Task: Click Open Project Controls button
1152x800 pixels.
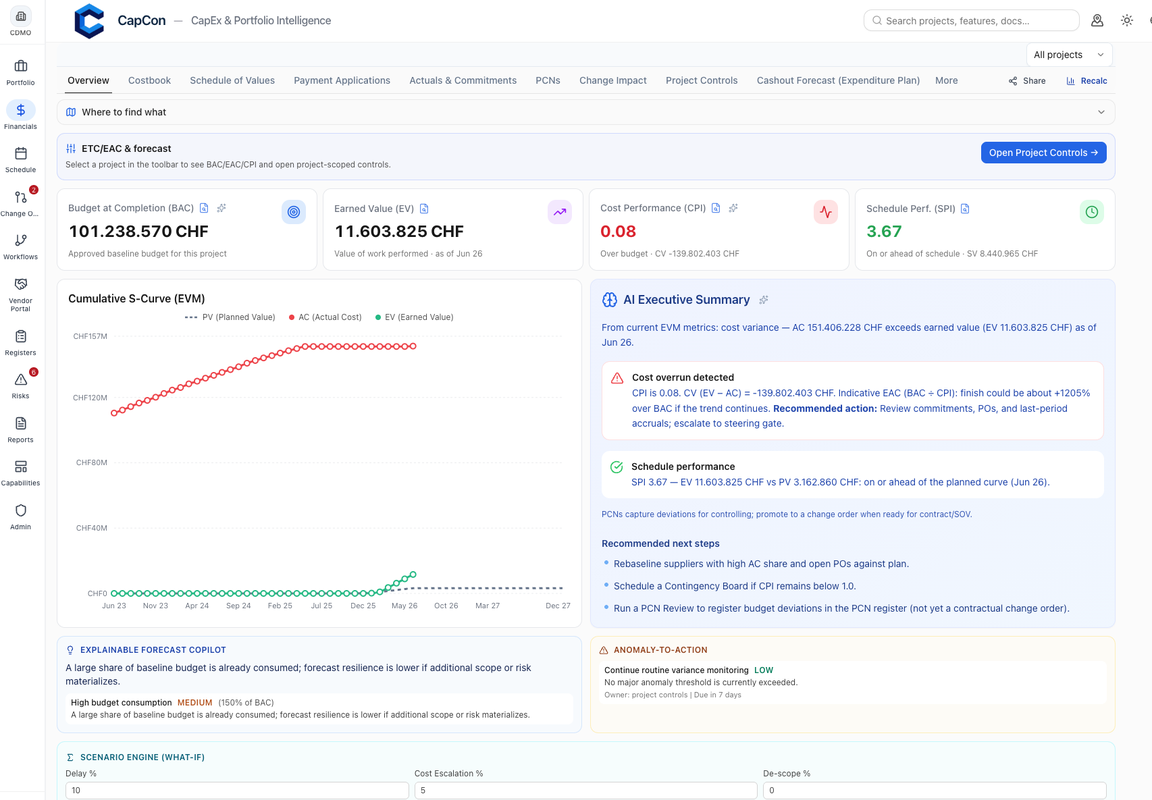Action: (x=1043, y=153)
